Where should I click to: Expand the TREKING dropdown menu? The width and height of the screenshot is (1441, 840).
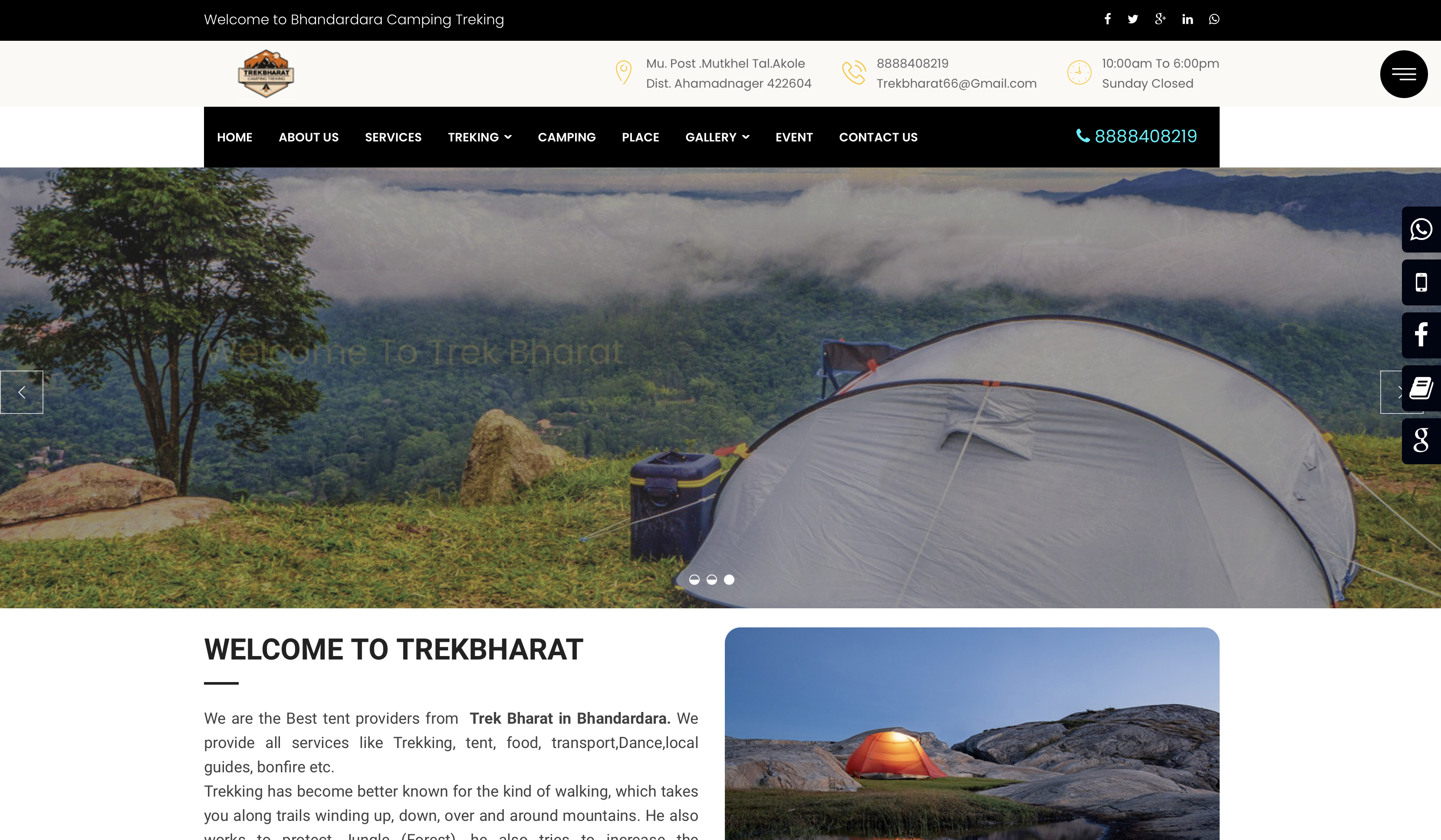tap(480, 137)
